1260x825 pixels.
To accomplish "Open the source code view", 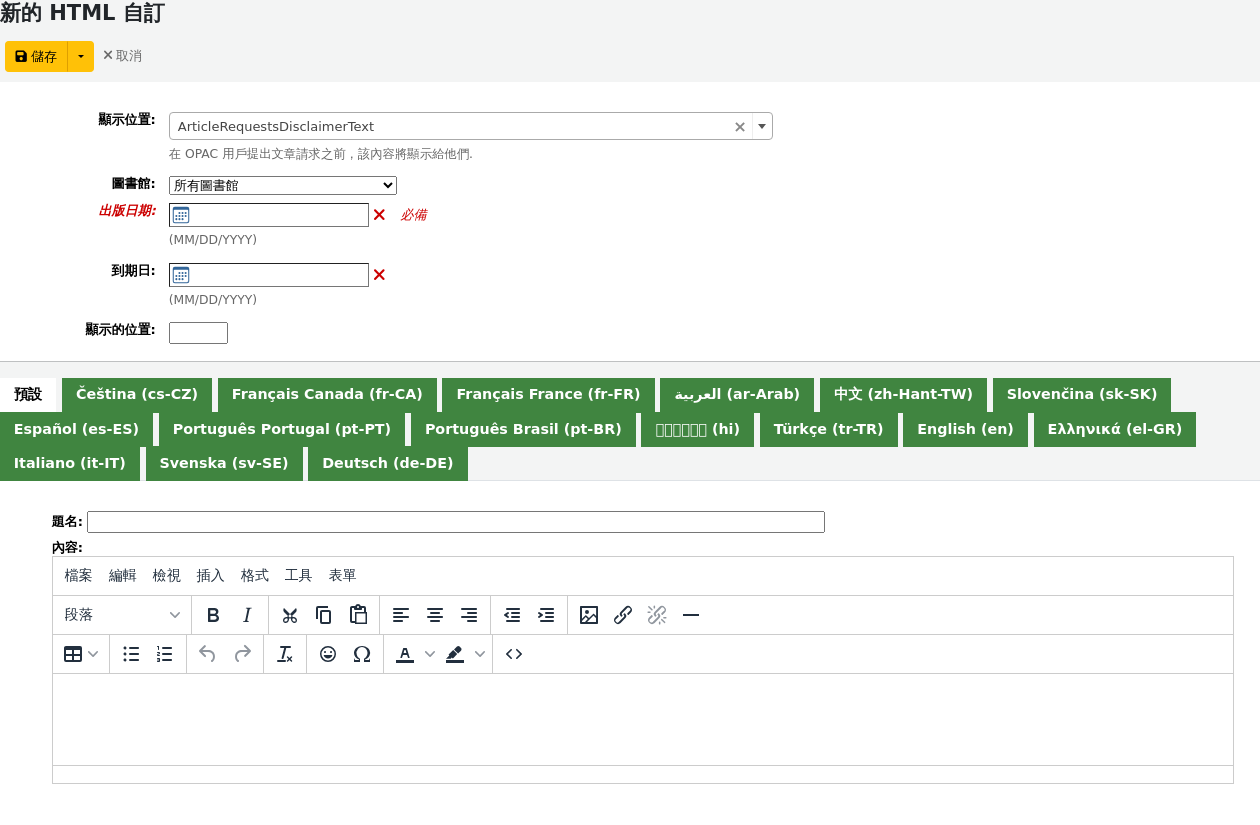I will pyautogui.click(x=514, y=654).
